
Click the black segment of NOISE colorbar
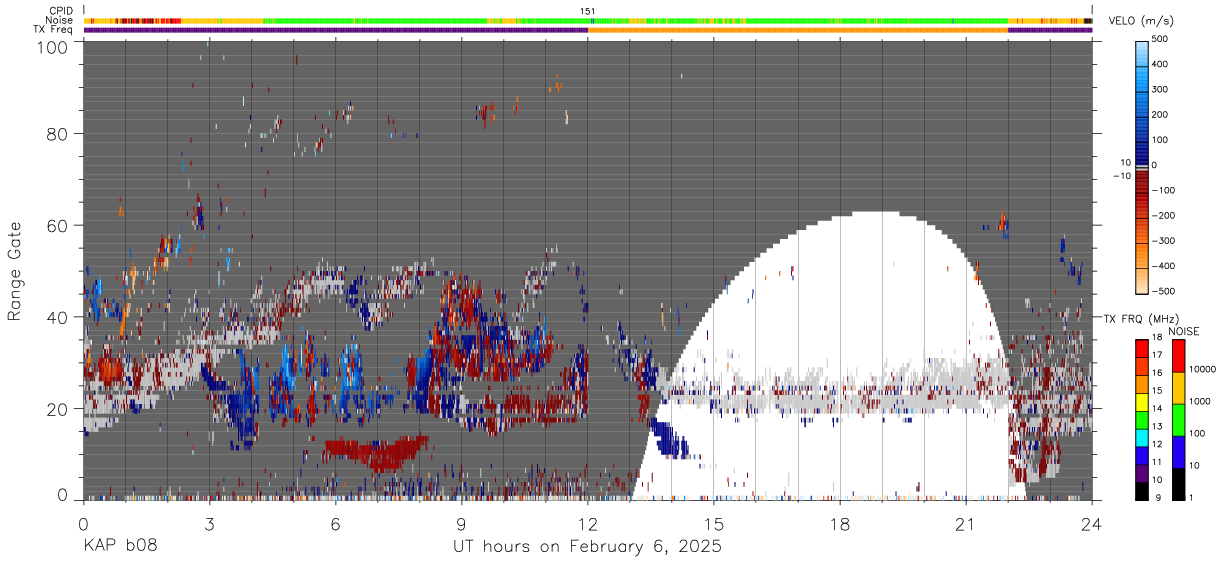click(x=1177, y=484)
